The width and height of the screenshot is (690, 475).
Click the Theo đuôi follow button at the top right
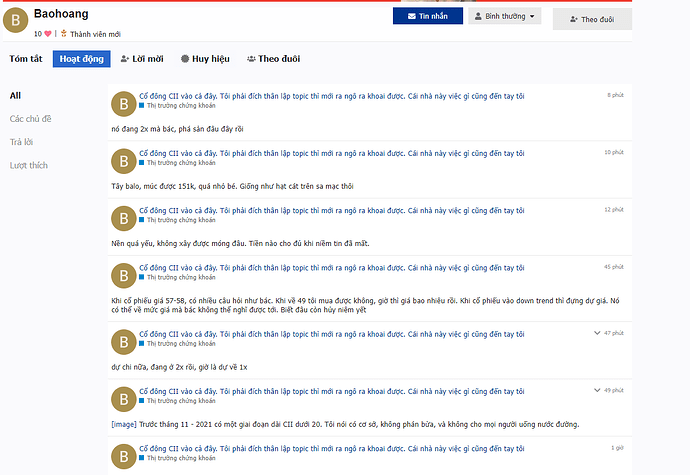592,19
